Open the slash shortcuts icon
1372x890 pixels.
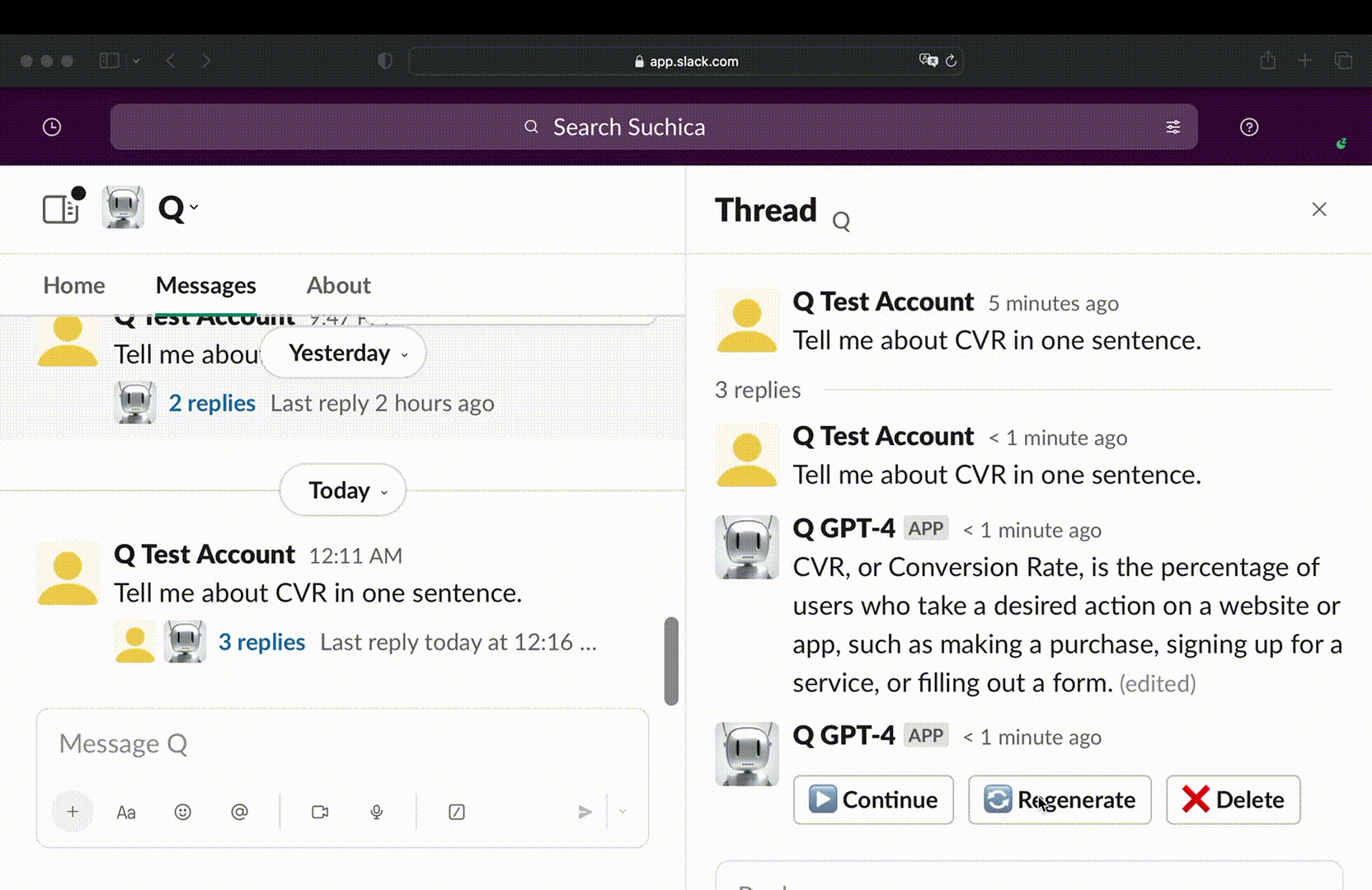456,812
